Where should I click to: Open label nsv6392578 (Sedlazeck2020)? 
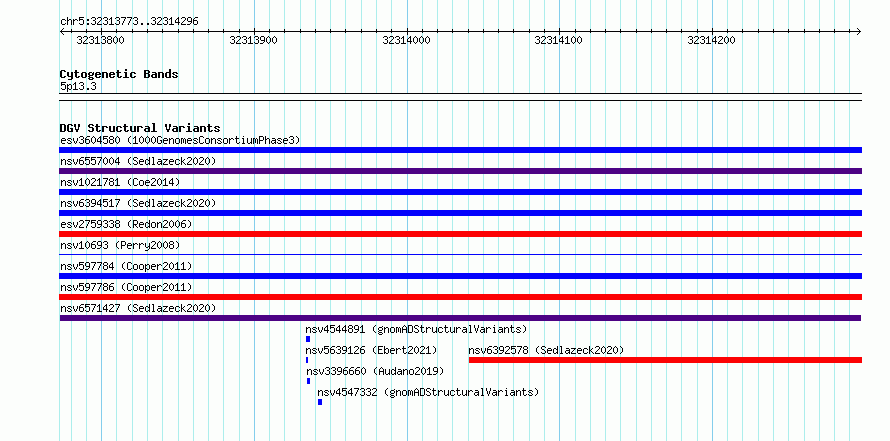(x=546, y=350)
